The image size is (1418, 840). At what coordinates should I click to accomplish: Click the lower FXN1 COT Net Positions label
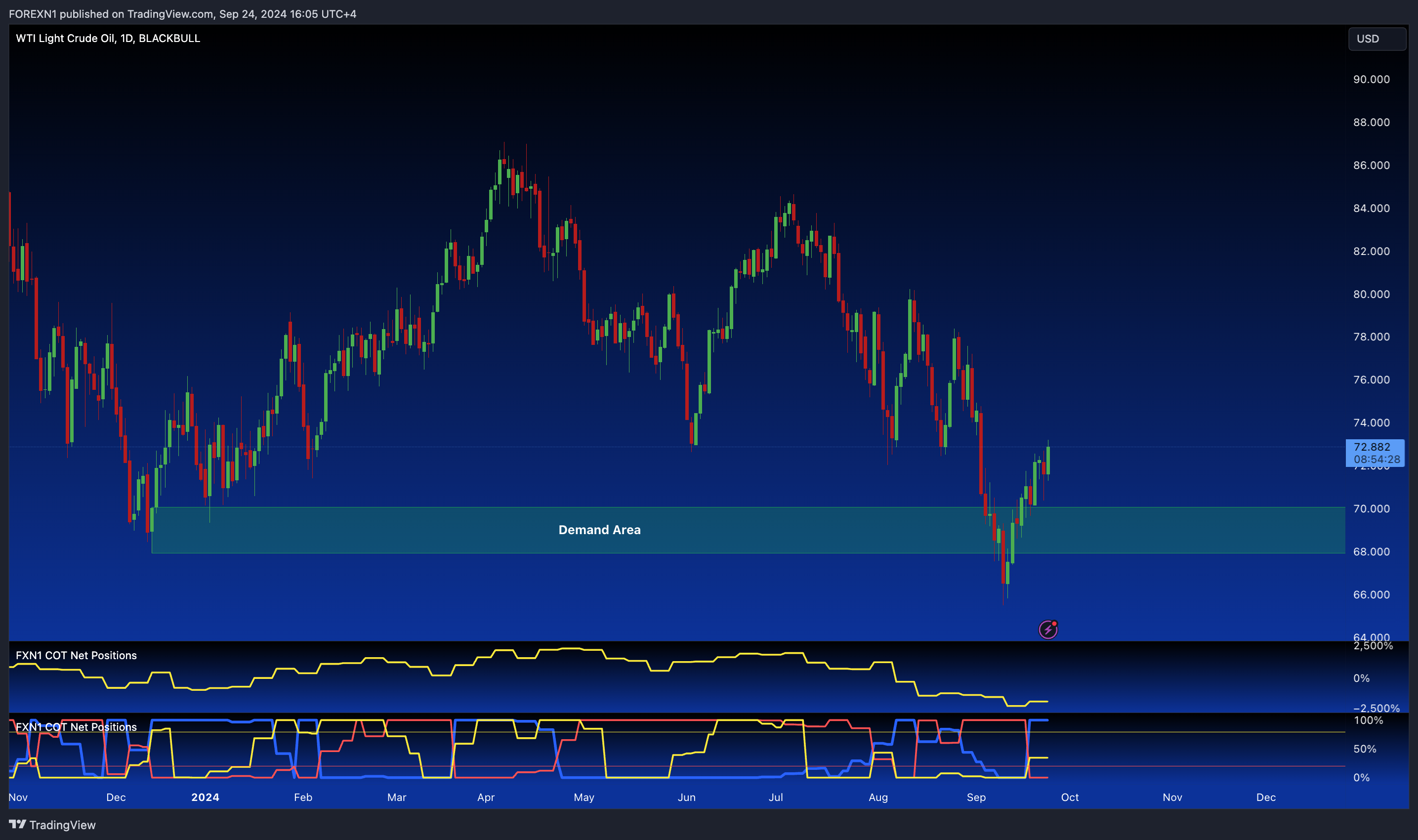[x=77, y=727]
